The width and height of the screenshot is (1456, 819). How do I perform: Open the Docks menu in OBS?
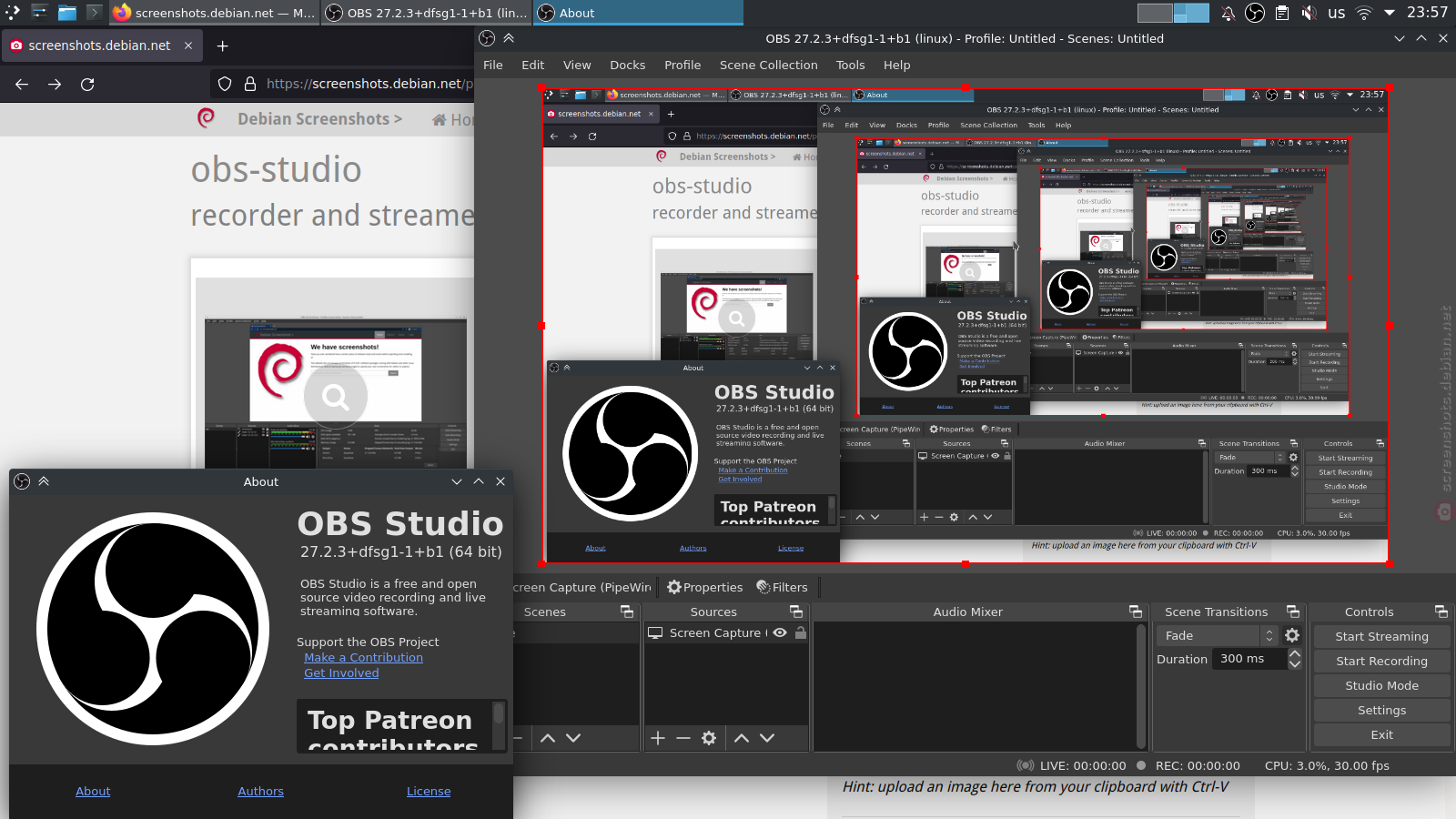[627, 66]
